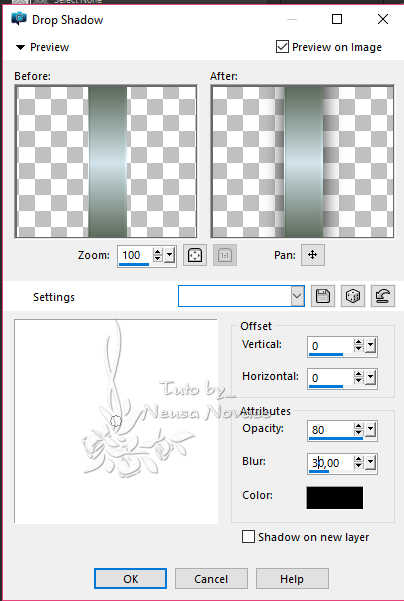Click the Vertical offset input field
This screenshot has width=404, height=601.
[x=331, y=346]
